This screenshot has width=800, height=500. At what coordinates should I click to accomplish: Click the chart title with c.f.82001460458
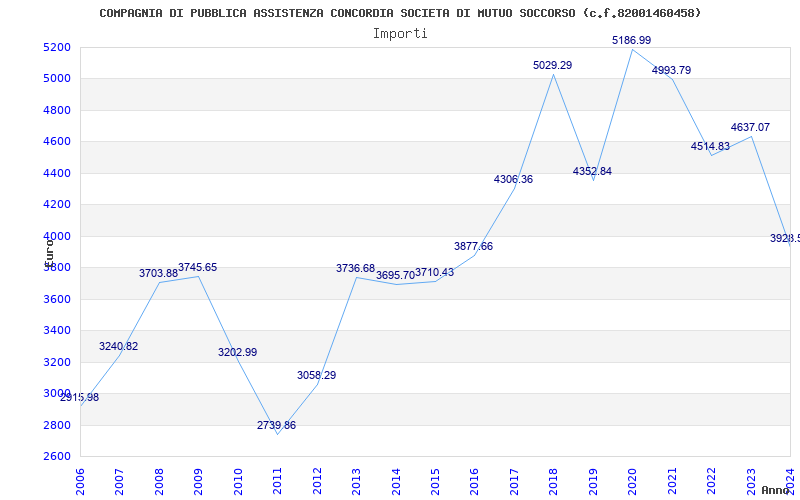click(x=400, y=13)
